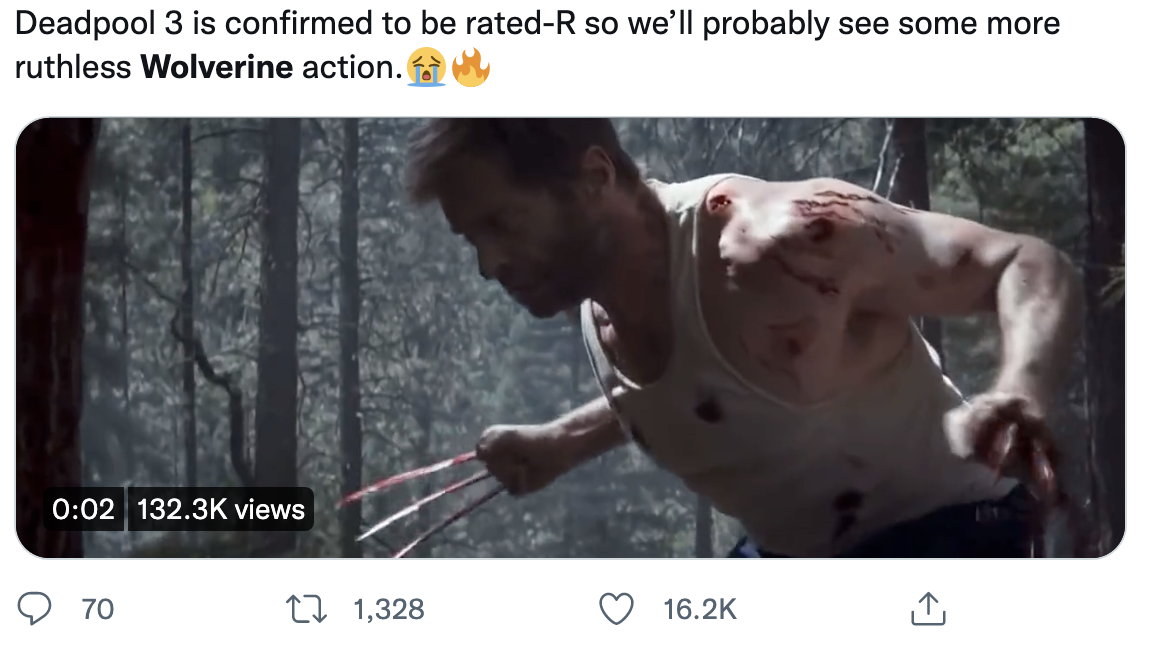The image size is (1154, 646).
Task: Click the 0:02 video duration badge
Action: click(84, 509)
